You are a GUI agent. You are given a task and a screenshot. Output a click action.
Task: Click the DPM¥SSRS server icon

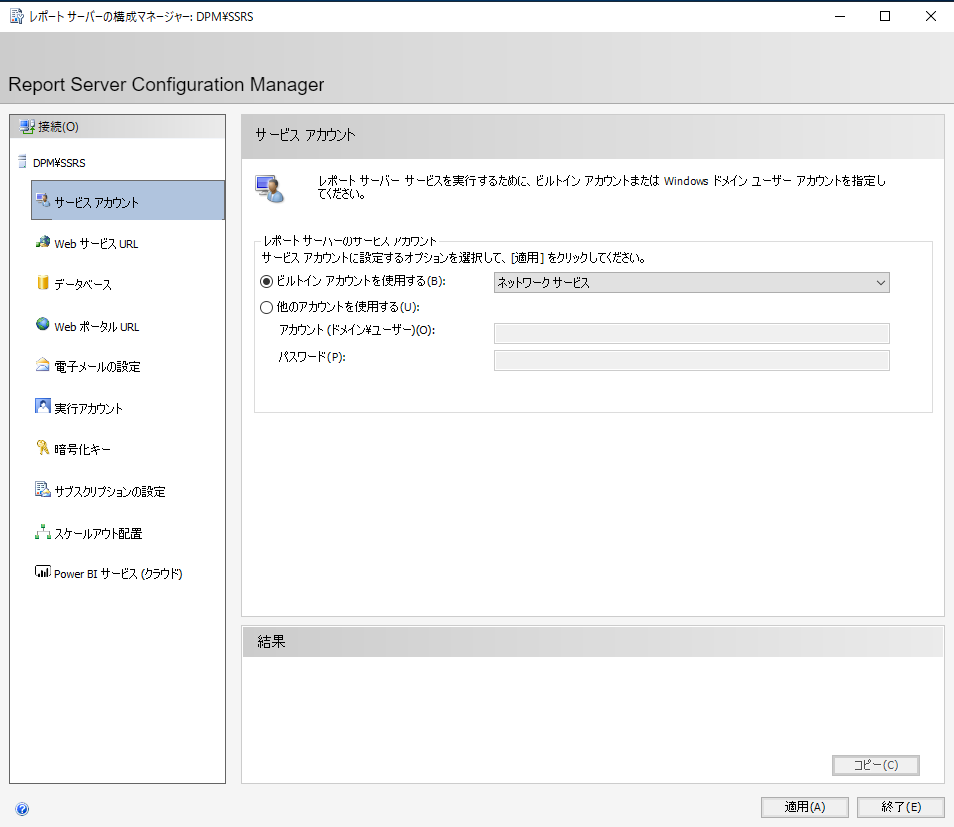pyautogui.click(x=23, y=162)
